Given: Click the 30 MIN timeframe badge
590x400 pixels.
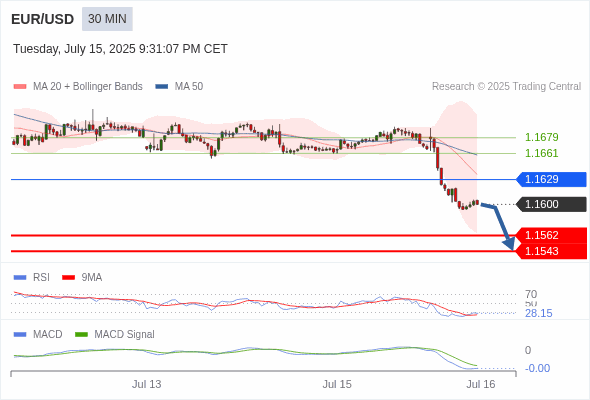Looking at the screenshot, I should point(107,19).
